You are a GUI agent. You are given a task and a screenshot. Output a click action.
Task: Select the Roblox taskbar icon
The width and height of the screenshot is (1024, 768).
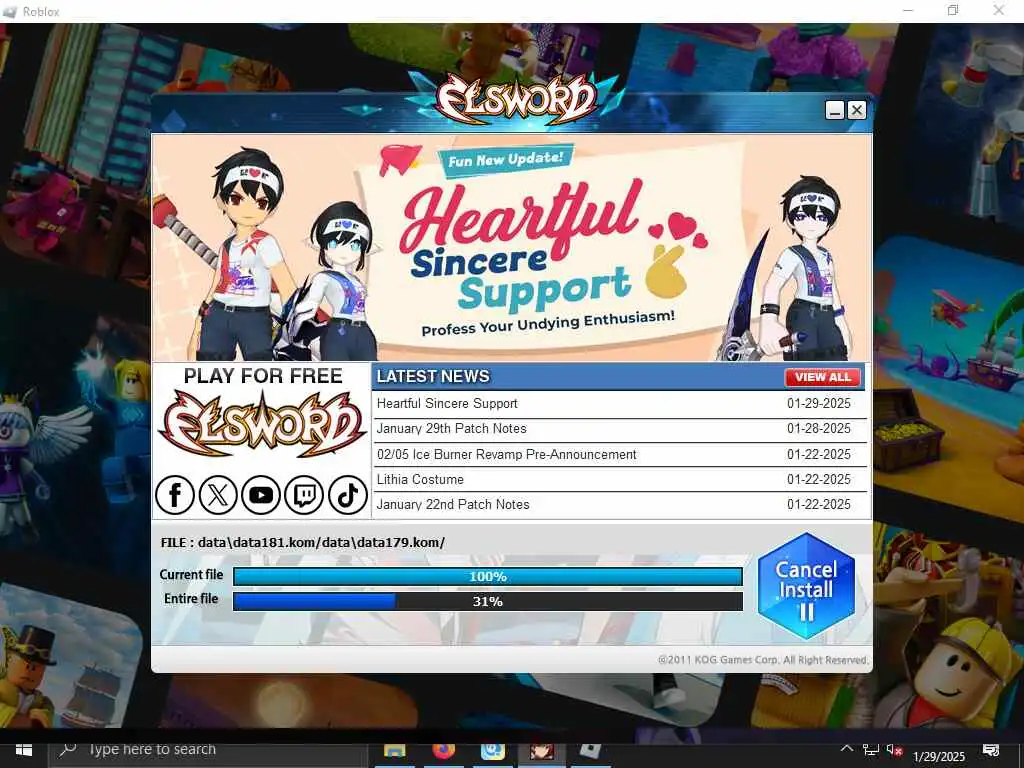click(x=590, y=752)
